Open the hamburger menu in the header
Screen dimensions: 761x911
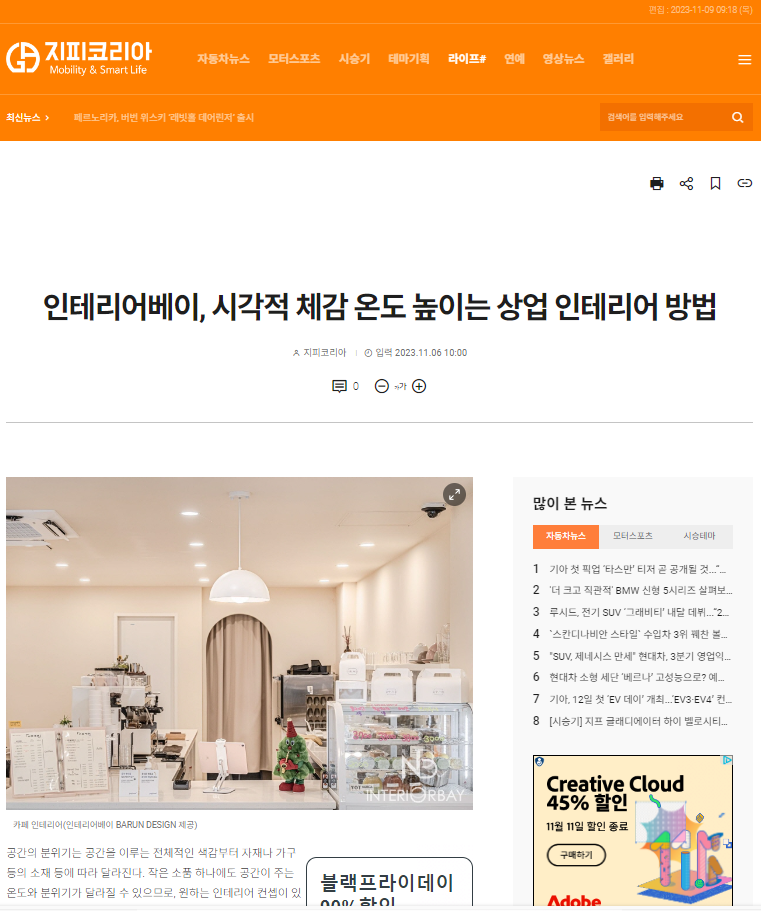pos(744,59)
